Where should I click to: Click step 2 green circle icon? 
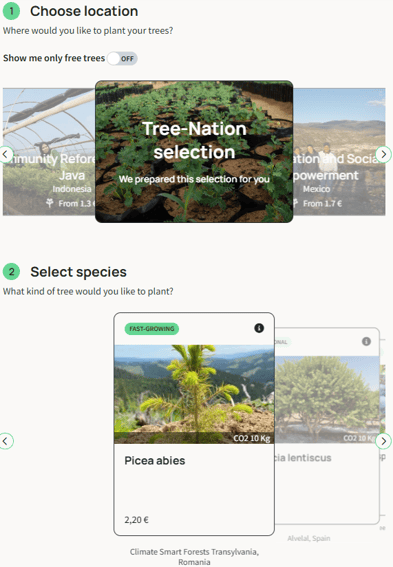click(12, 272)
